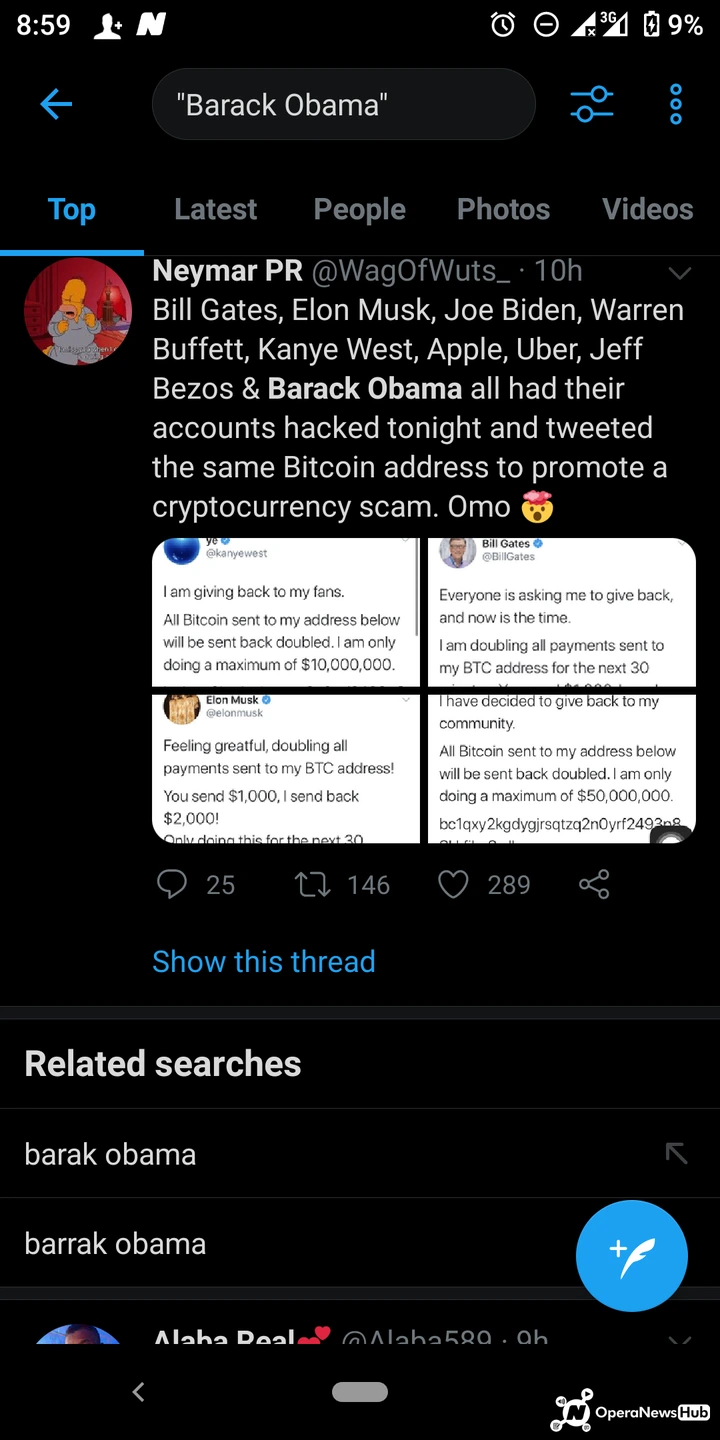Compose new tweet with floating button
Screen dimensions: 720x1440
click(x=631, y=1255)
